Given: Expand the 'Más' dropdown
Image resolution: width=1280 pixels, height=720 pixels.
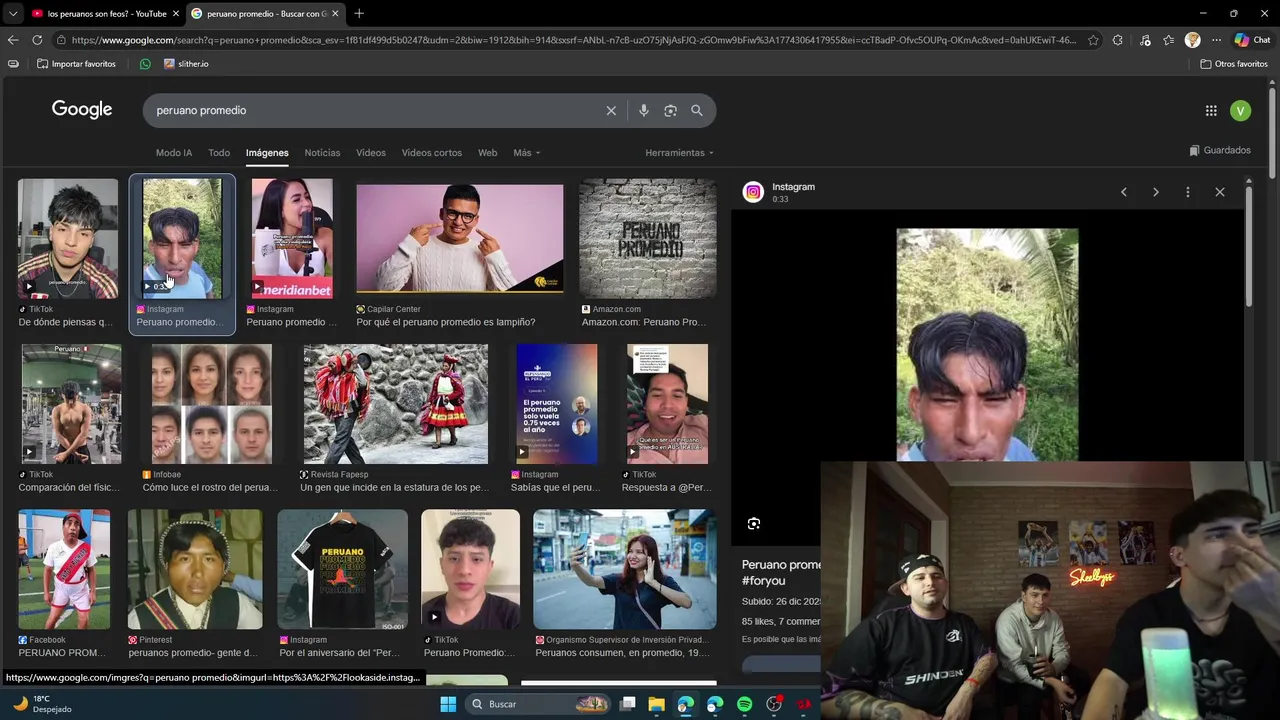Looking at the screenshot, I should click(526, 153).
